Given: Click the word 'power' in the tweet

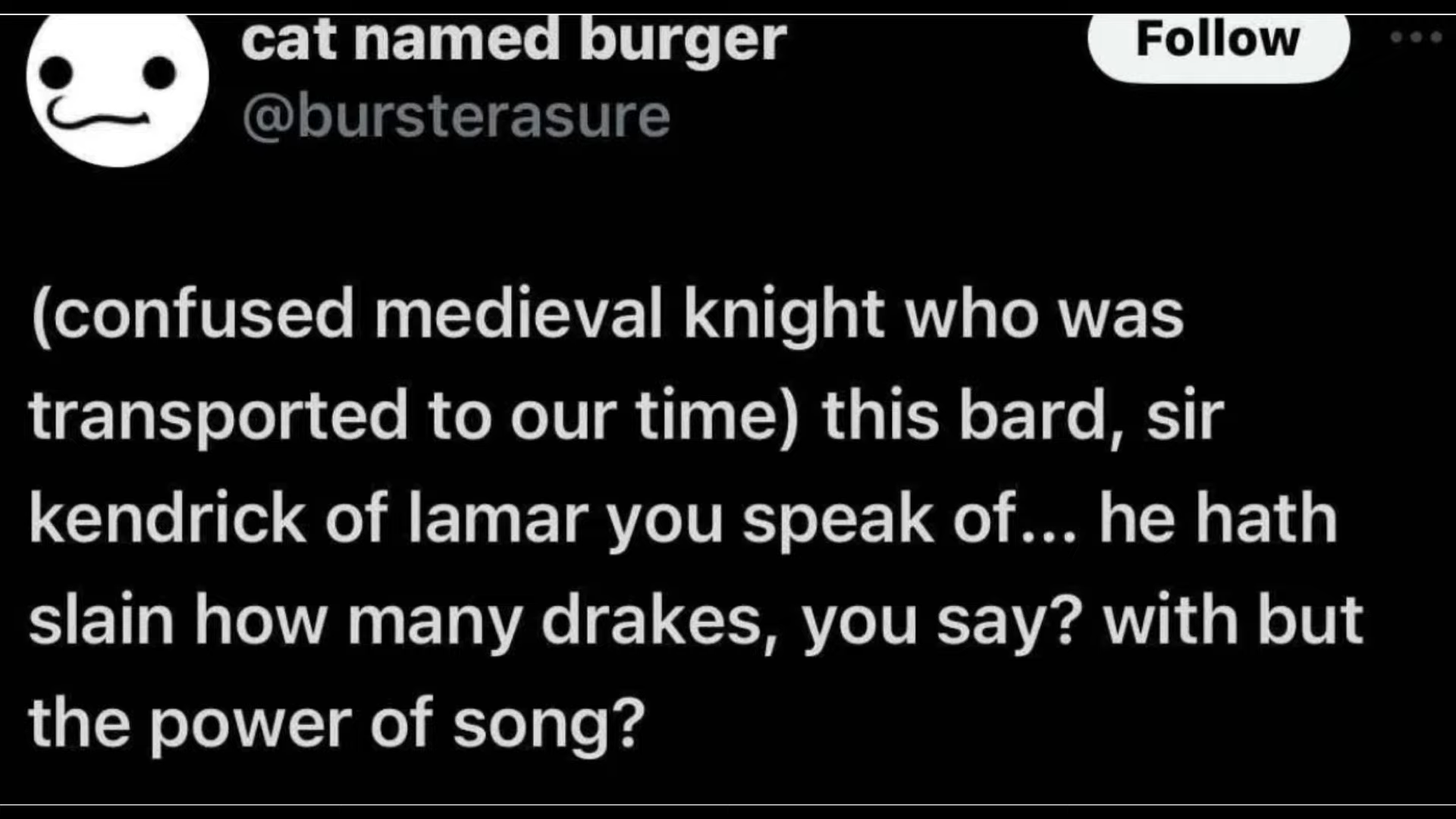Looking at the screenshot, I should pos(249,724).
